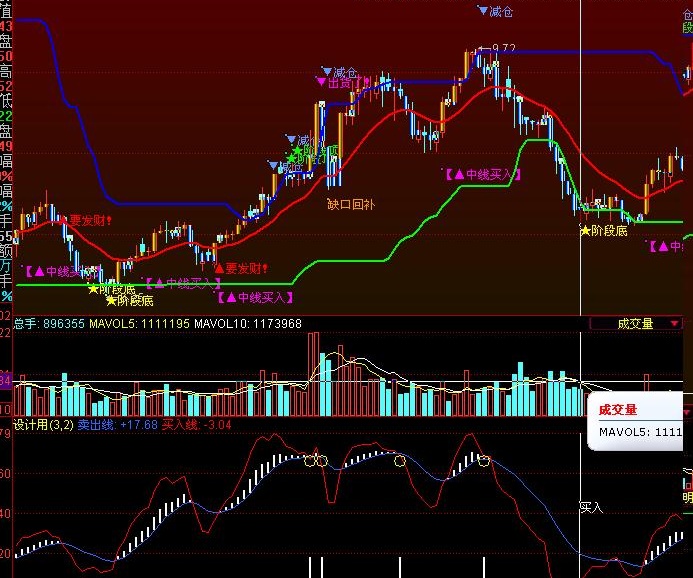Select the 阶段底 star sitting on the green line
Viewport: 693px width, 578px height.
pos(112,289)
